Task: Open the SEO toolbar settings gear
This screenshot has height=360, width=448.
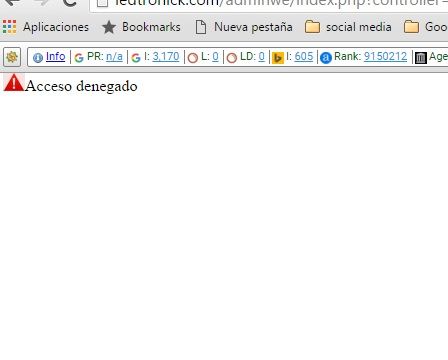Action: (12, 57)
